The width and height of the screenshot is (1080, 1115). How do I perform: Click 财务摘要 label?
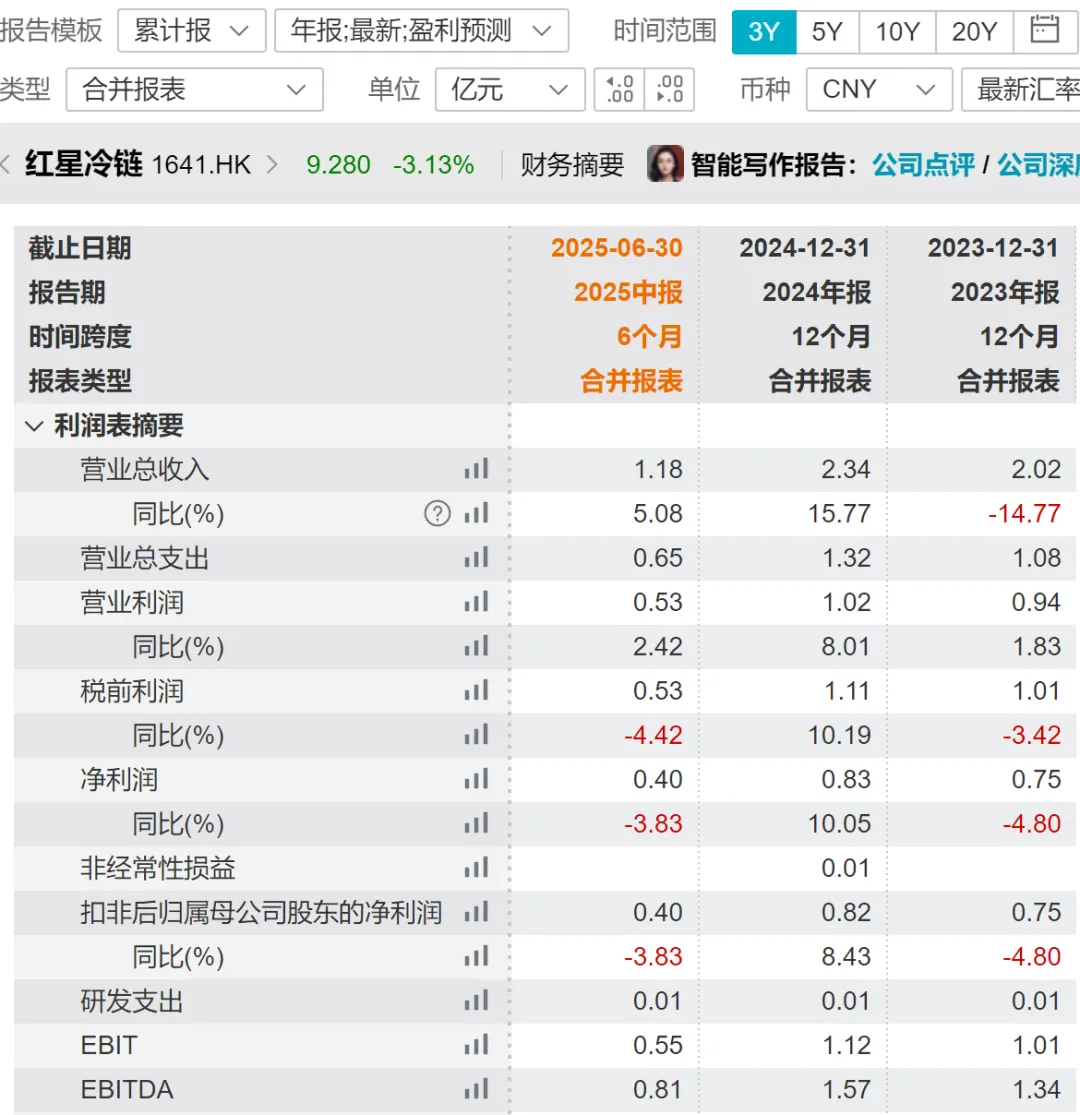point(572,164)
